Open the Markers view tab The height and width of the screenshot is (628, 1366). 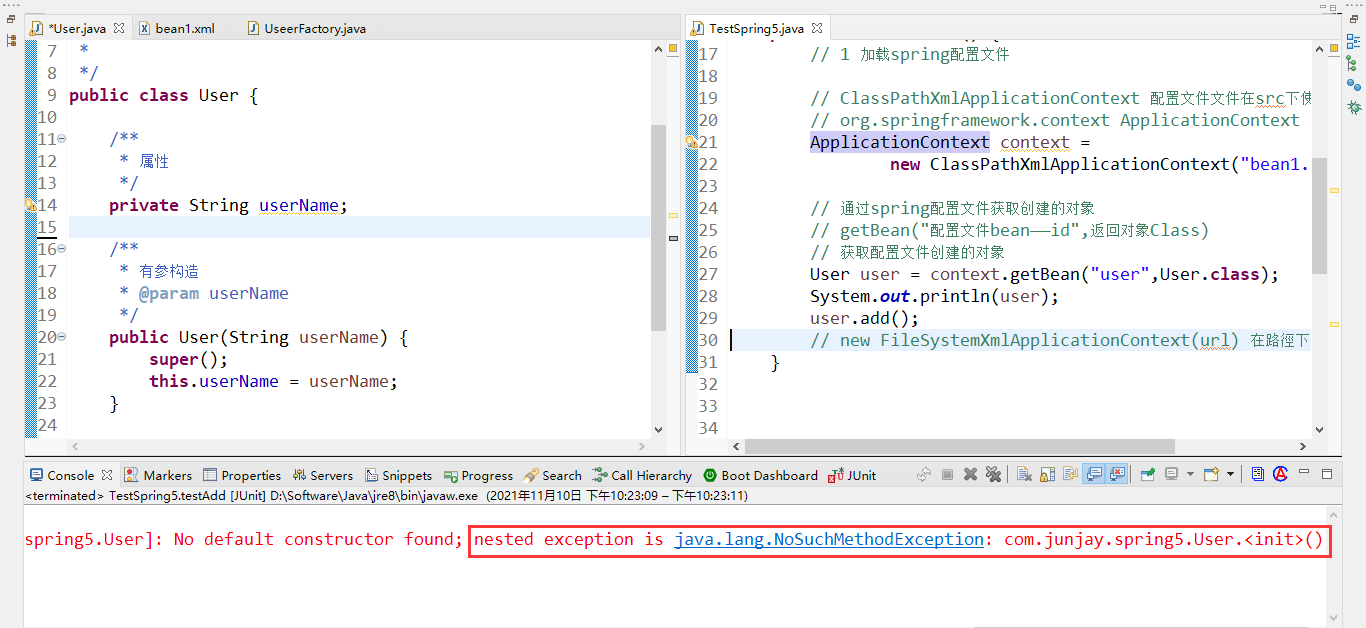click(159, 475)
